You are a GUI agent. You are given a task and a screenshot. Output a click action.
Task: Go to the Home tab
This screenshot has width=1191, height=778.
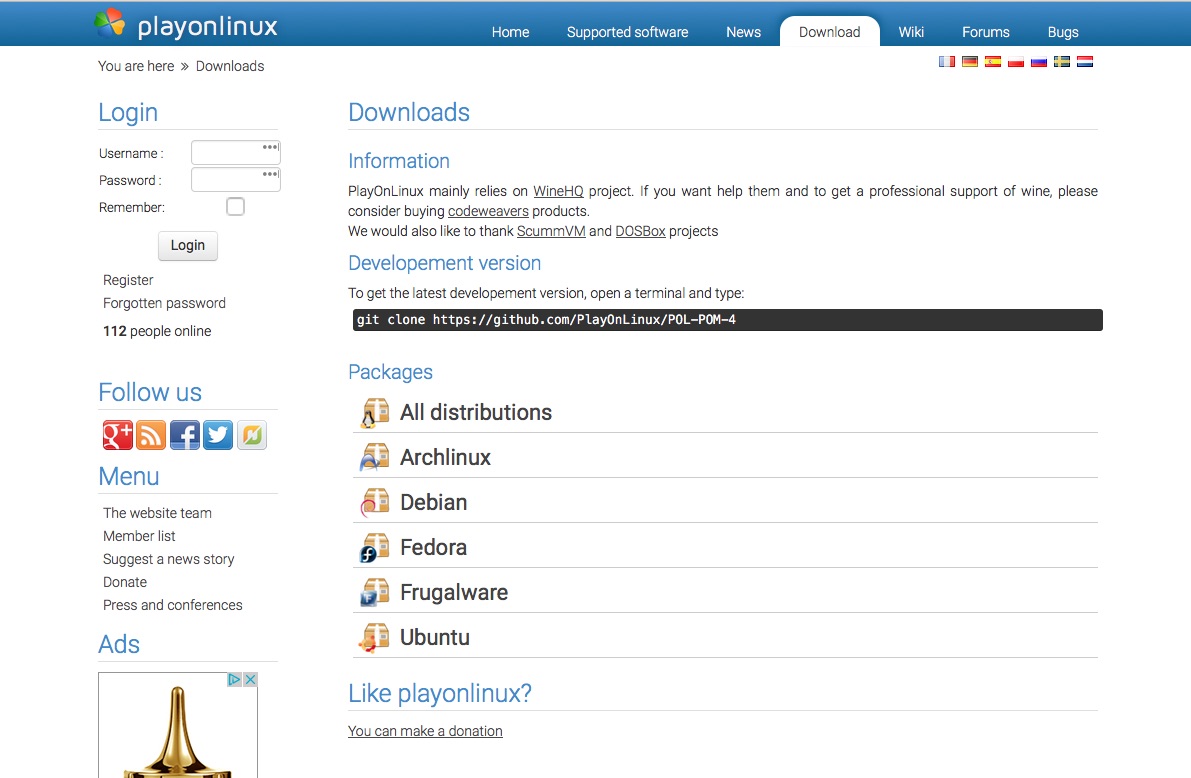[x=510, y=32]
